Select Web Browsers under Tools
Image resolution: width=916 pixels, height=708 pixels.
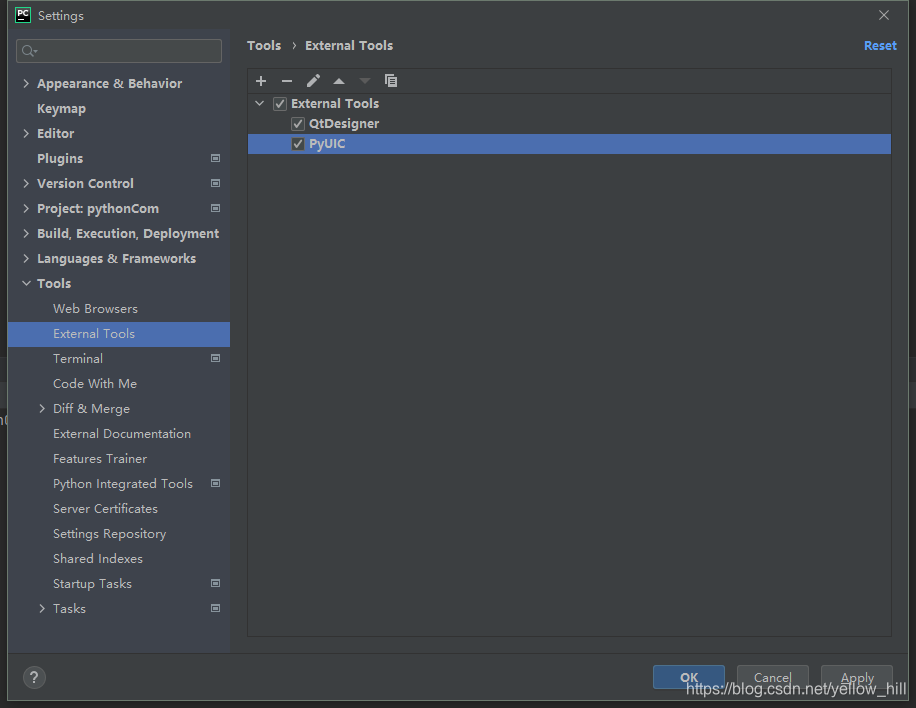(x=95, y=308)
